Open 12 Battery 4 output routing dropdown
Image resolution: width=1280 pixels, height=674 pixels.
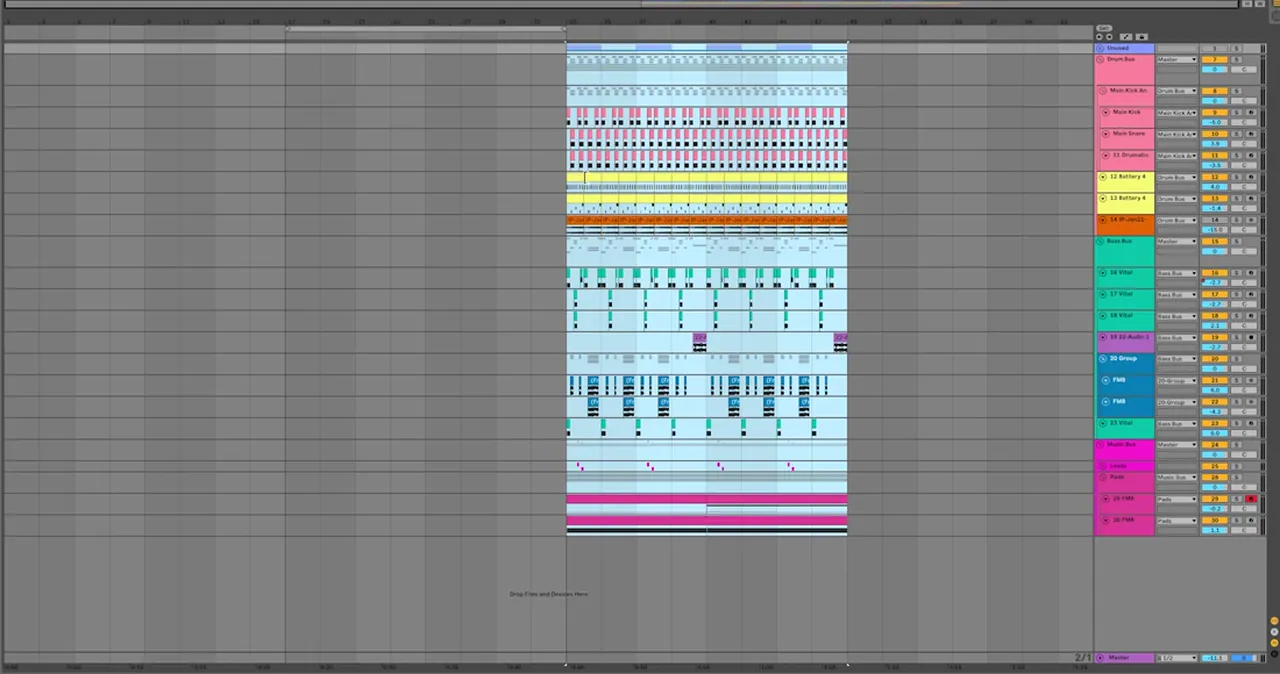click(1177, 177)
